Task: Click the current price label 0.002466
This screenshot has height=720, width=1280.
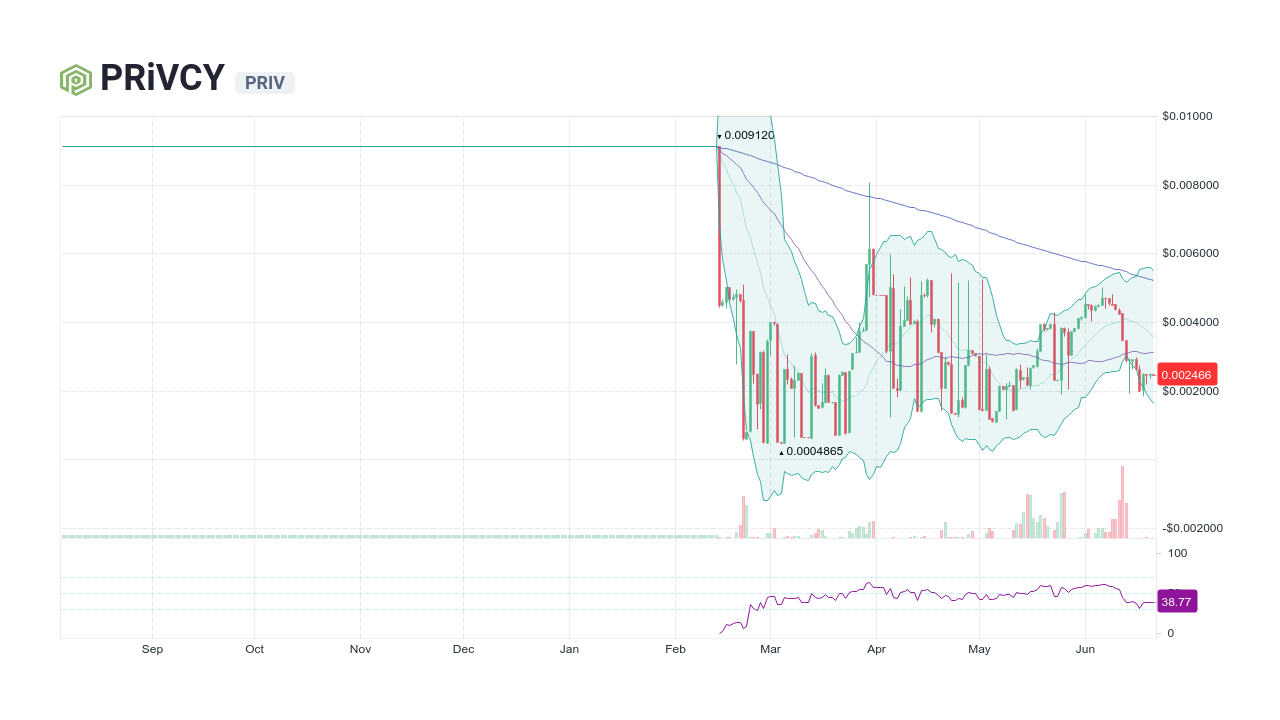Action: click(1187, 374)
